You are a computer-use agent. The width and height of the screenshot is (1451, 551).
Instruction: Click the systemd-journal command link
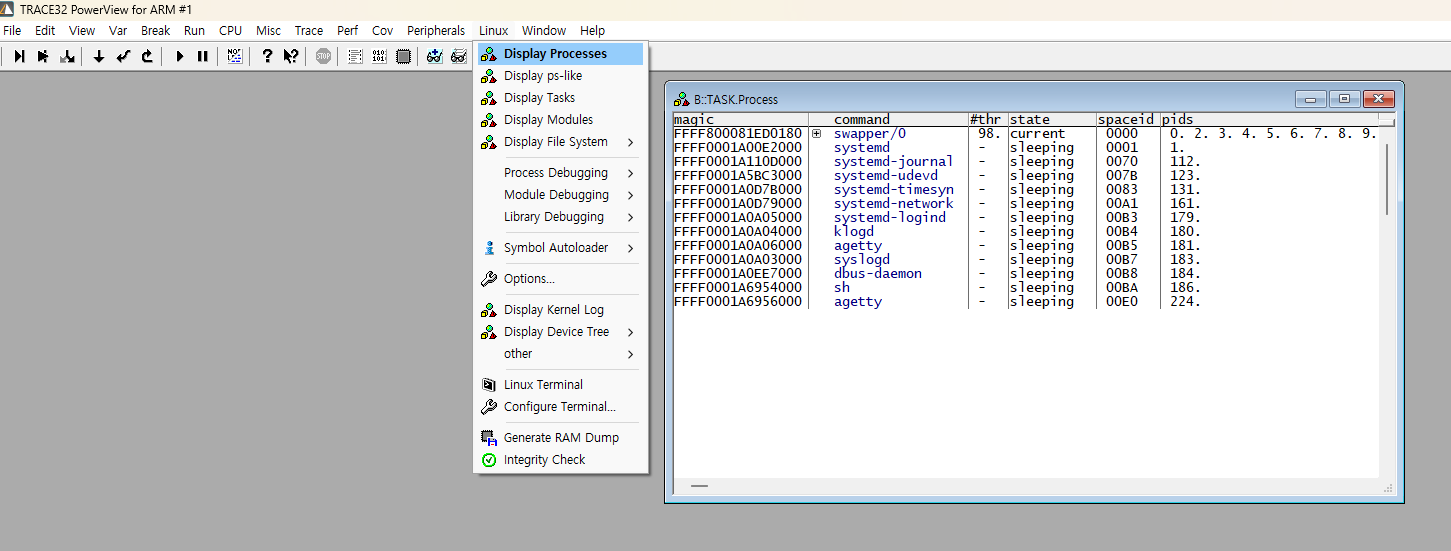pos(893,161)
